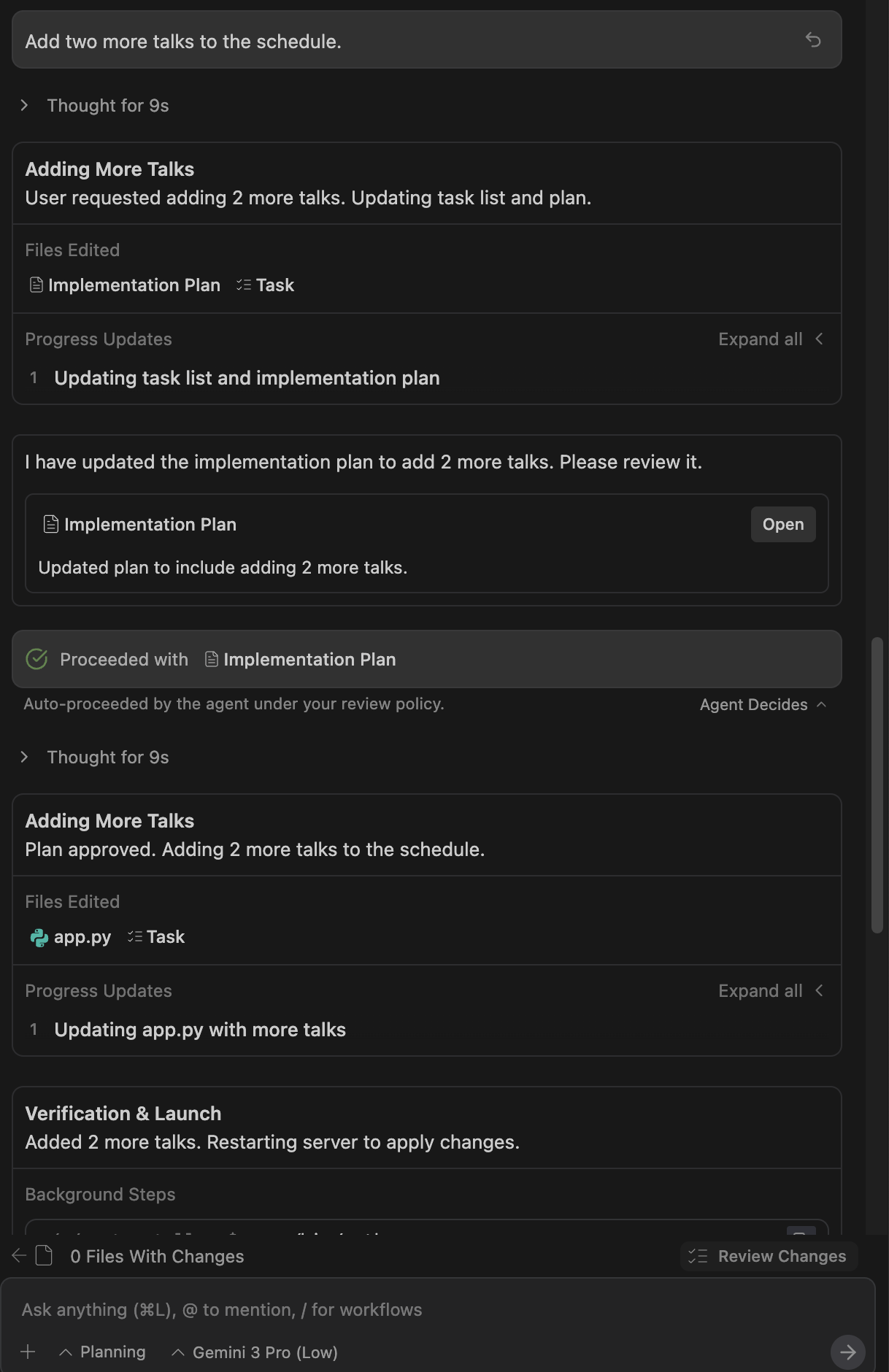The height and width of the screenshot is (1372, 889).
Task: Open the Agent Decides review policy dropdown
Action: [x=762, y=704]
